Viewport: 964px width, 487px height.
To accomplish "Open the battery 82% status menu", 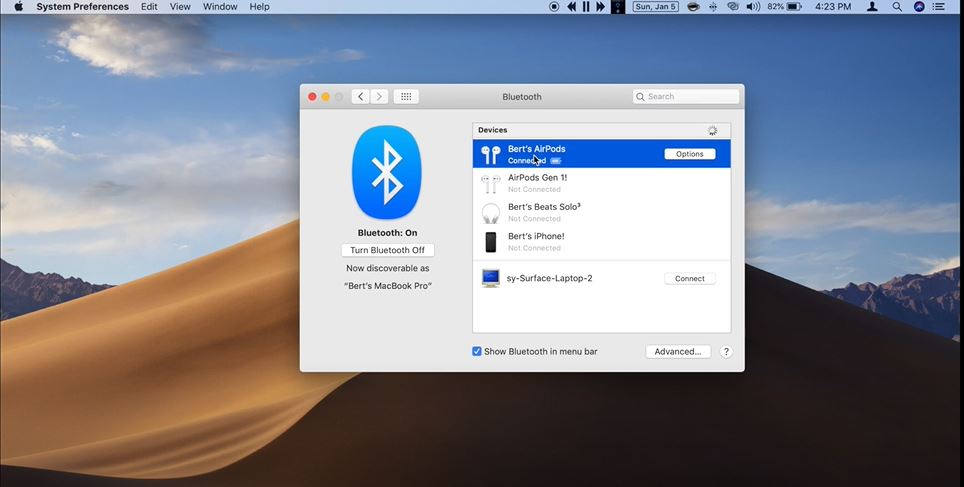I will click(x=784, y=7).
